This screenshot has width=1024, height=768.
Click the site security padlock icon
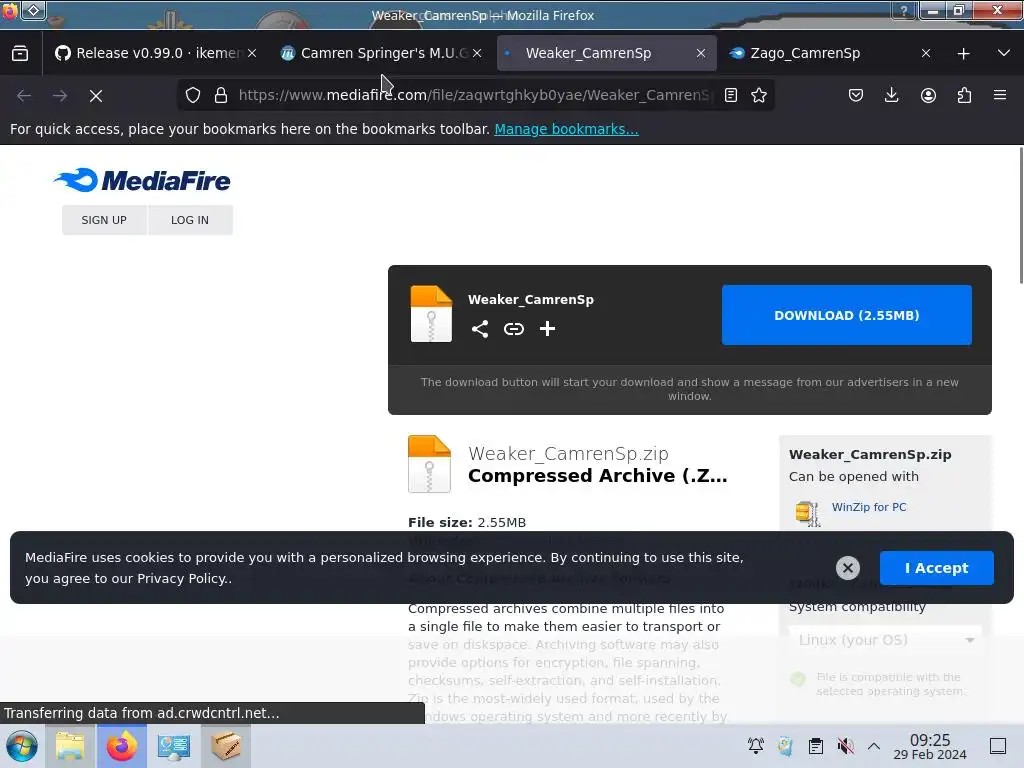coord(221,95)
